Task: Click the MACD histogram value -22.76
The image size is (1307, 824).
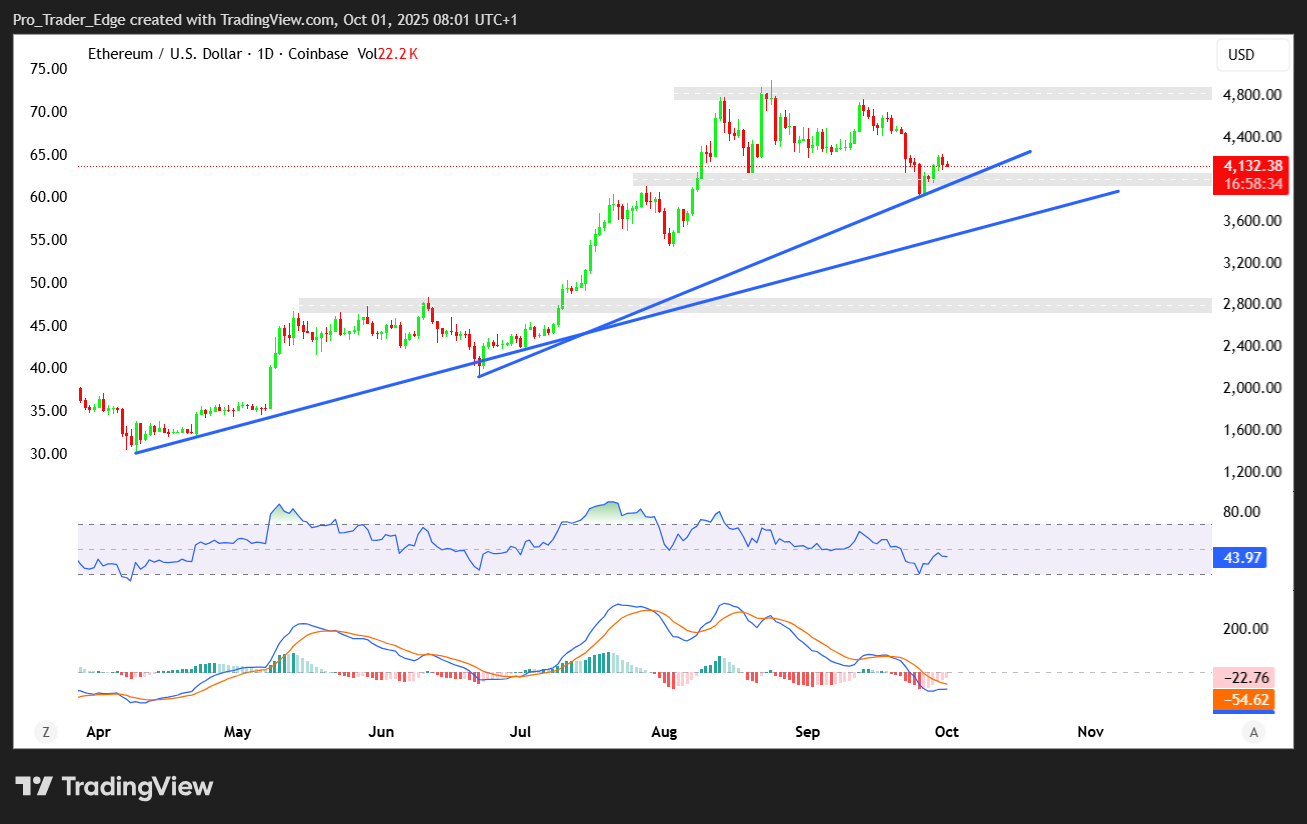Action: (1244, 677)
